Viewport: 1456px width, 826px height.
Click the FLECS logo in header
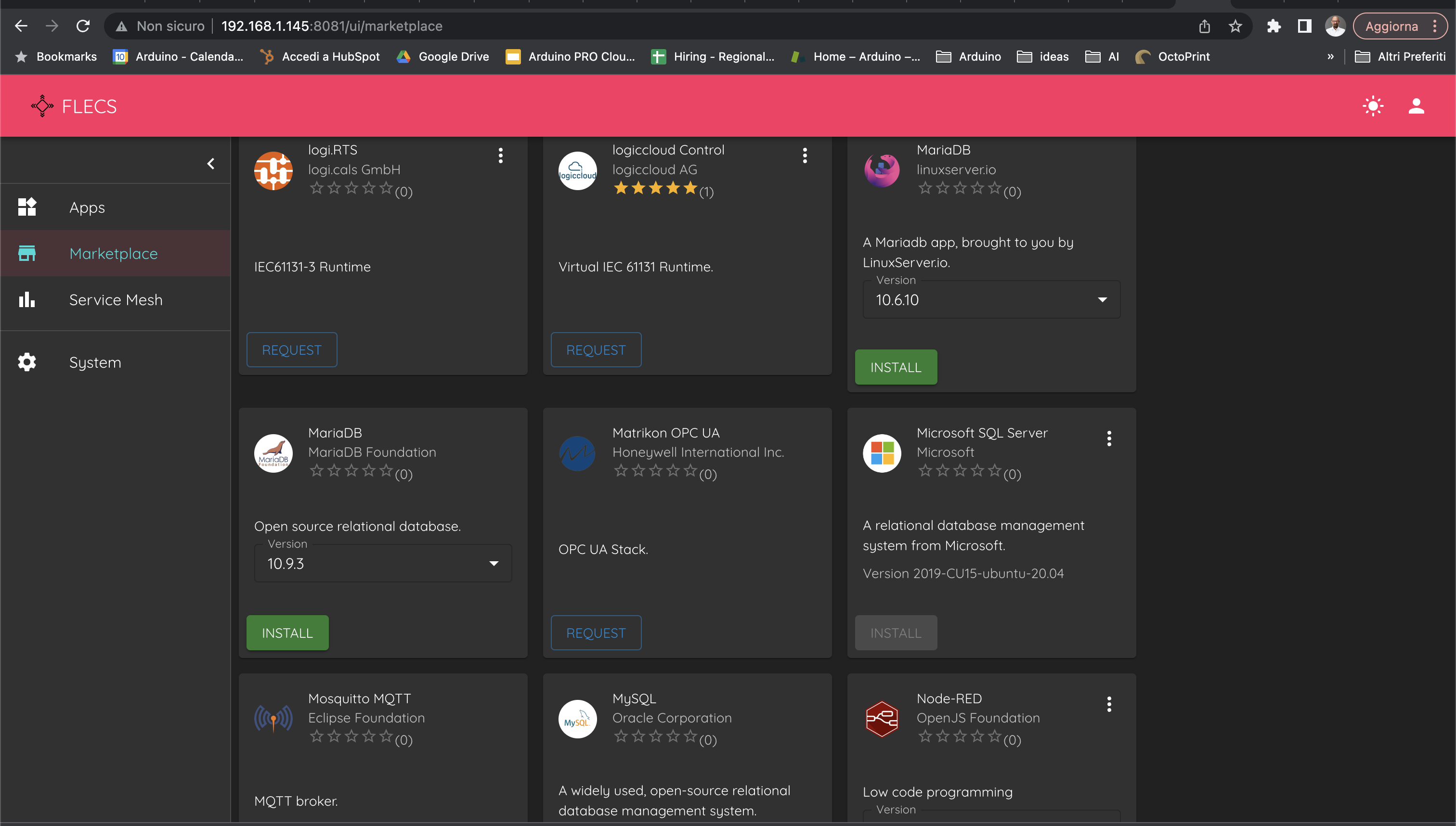pyautogui.click(x=74, y=106)
